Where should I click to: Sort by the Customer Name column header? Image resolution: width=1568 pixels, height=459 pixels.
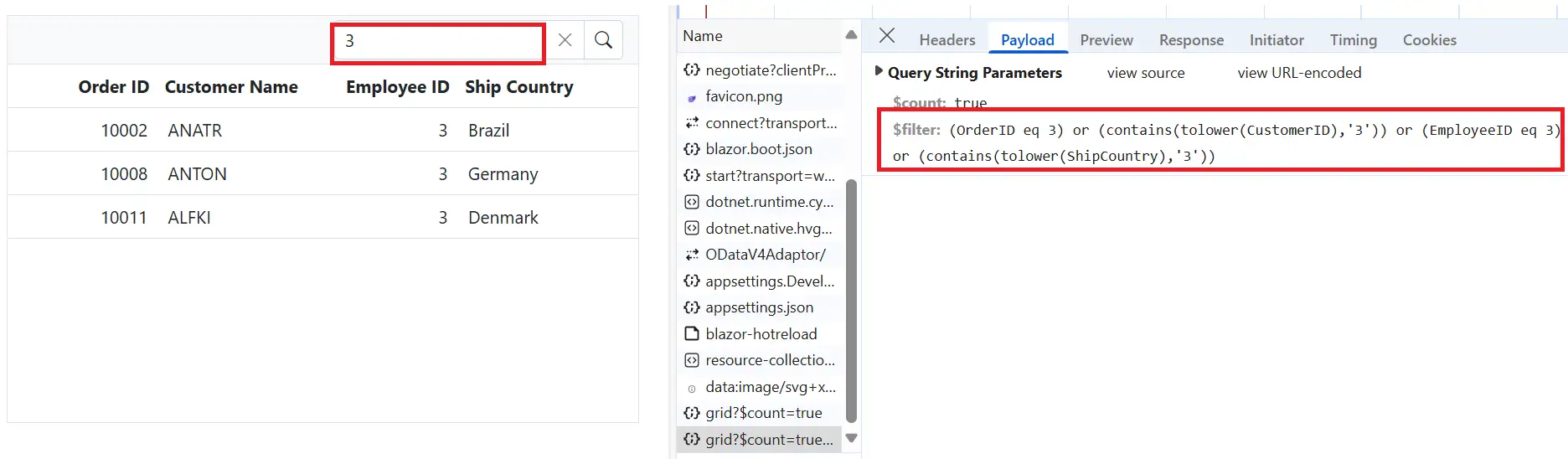pos(231,87)
